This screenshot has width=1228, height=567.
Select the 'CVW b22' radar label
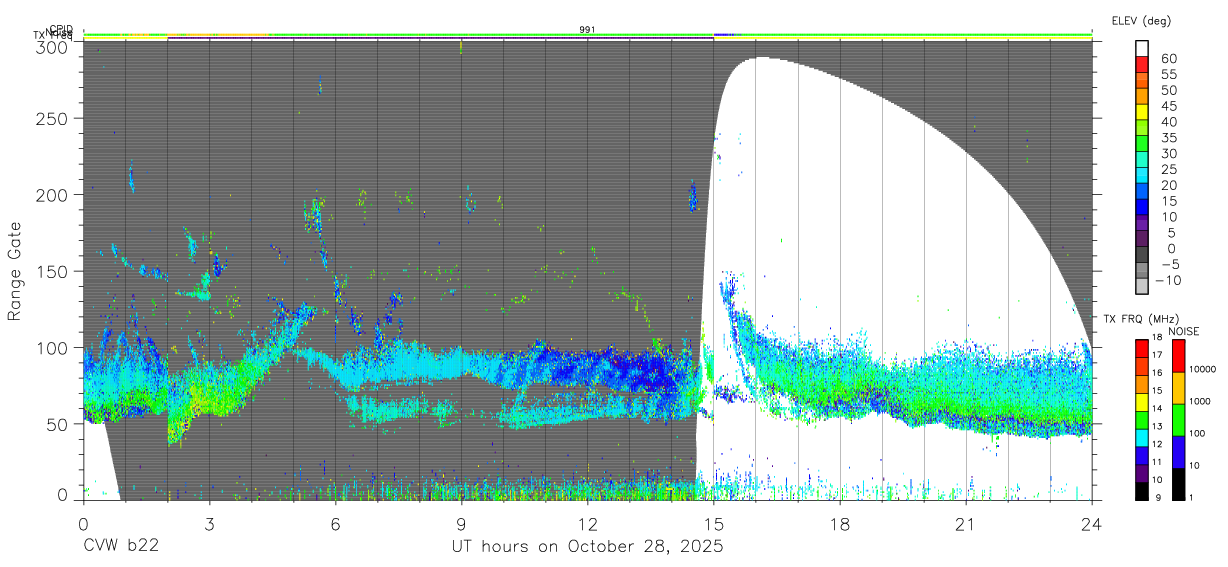click(121, 546)
